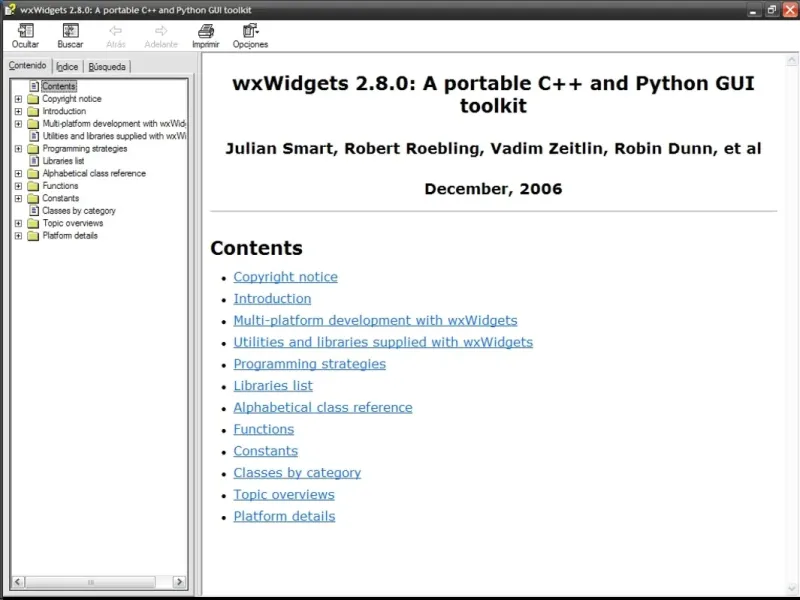Select Classes by category in tree

[x=79, y=211]
